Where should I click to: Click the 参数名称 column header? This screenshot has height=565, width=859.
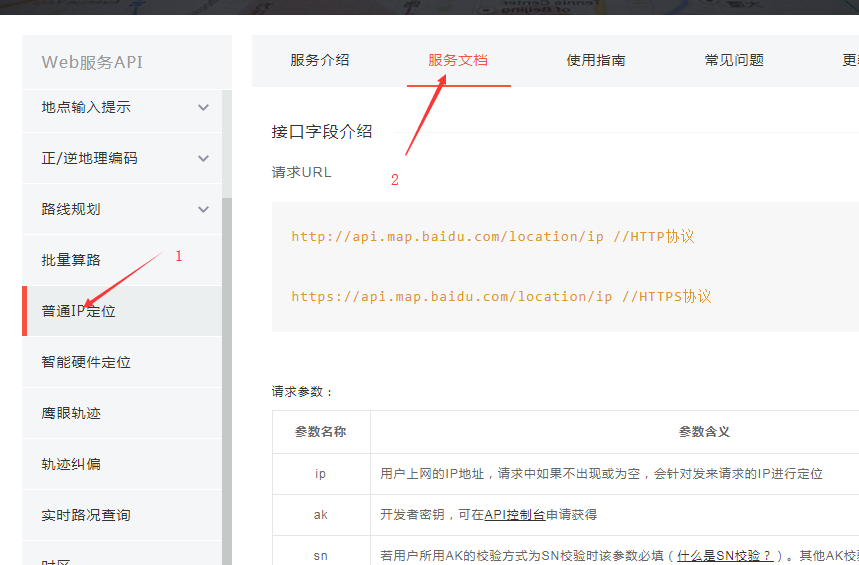[x=321, y=432]
